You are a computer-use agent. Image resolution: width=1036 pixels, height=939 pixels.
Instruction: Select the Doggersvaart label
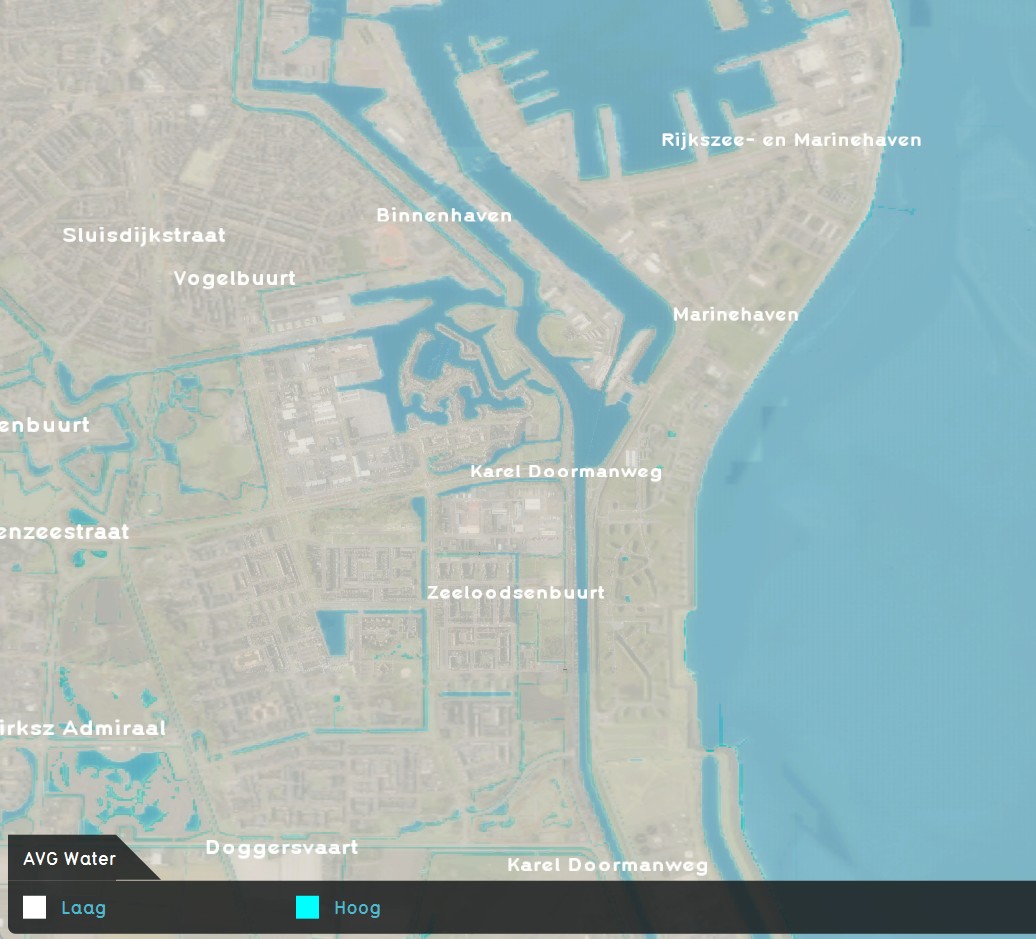(281, 847)
